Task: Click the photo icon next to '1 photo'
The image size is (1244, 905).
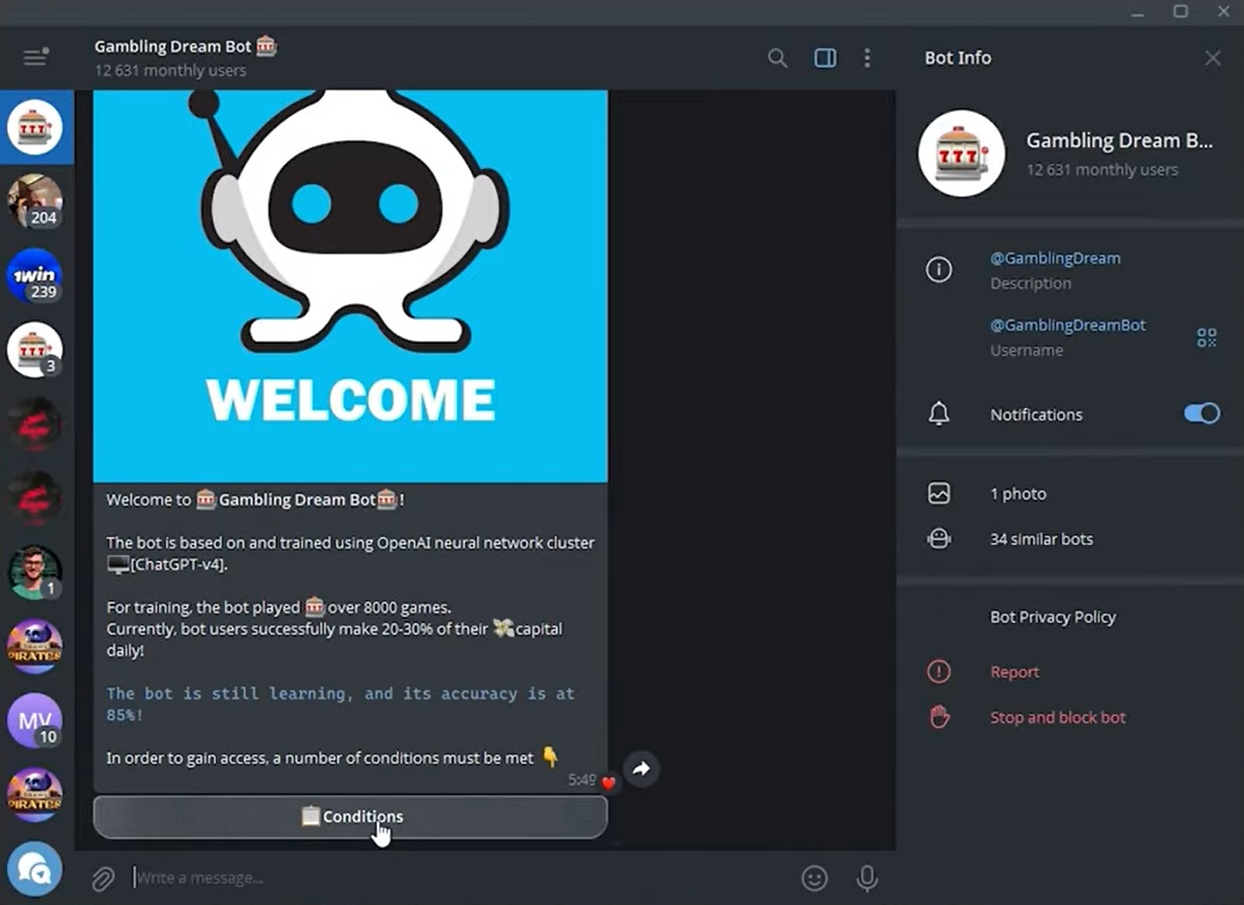Action: [x=939, y=493]
